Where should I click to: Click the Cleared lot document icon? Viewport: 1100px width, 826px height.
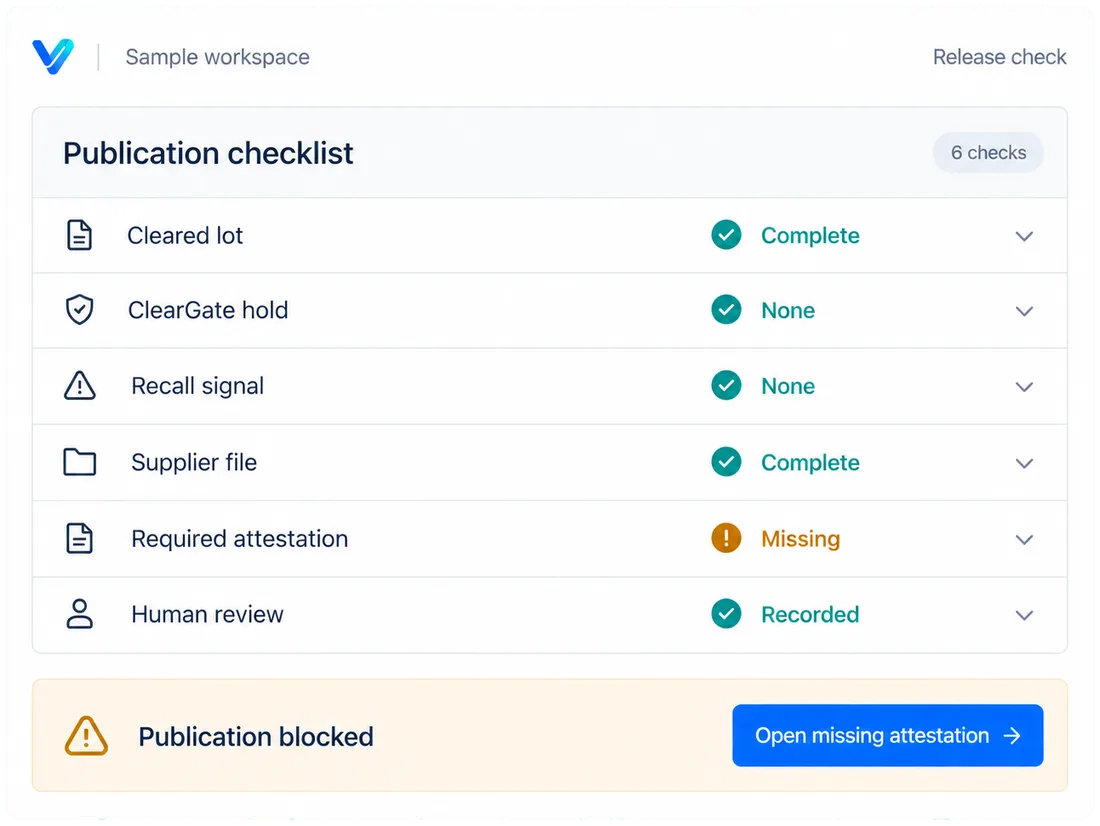point(79,235)
